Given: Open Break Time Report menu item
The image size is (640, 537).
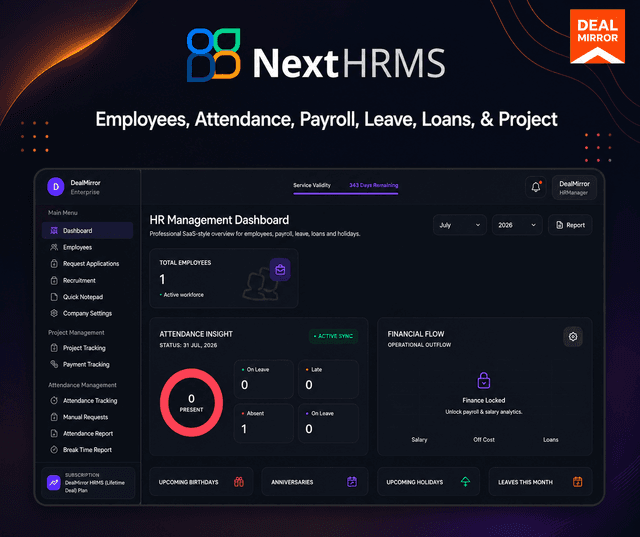Looking at the screenshot, I should pyautogui.click(x=87, y=450).
